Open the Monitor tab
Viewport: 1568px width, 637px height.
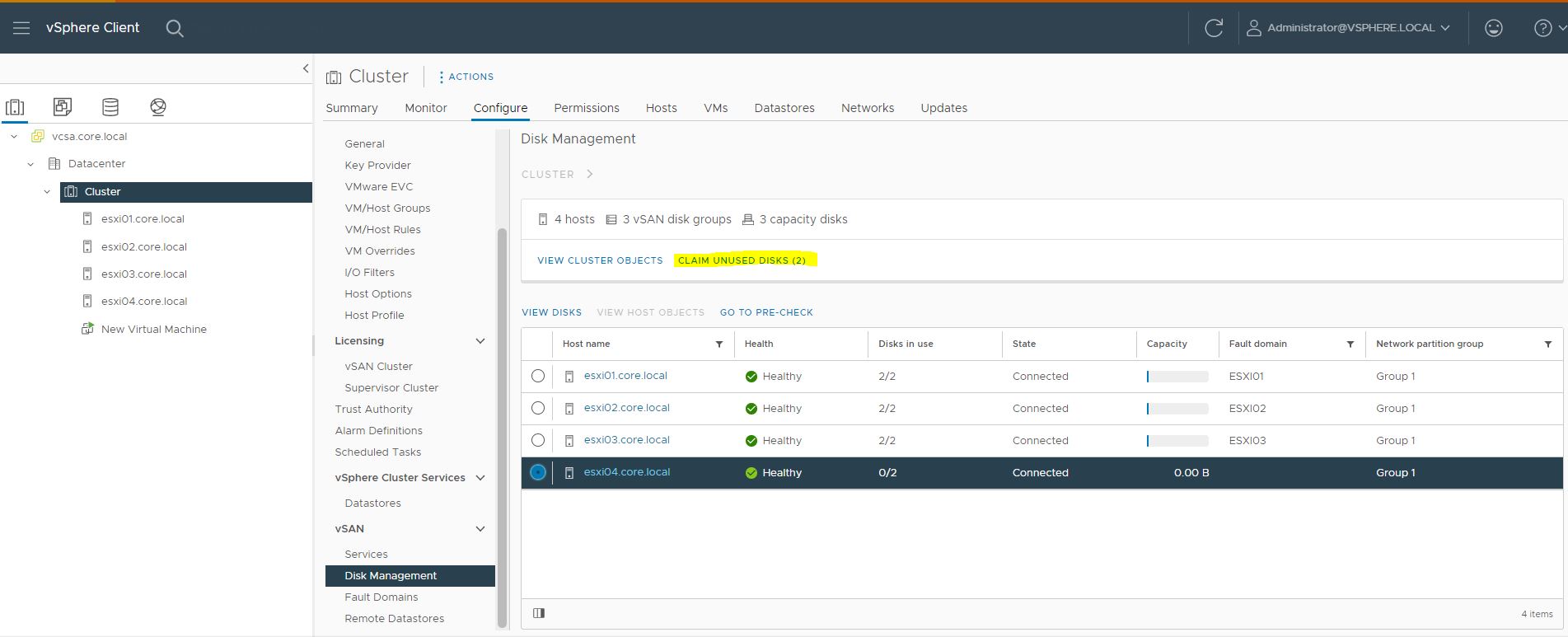tap(426, 108)
